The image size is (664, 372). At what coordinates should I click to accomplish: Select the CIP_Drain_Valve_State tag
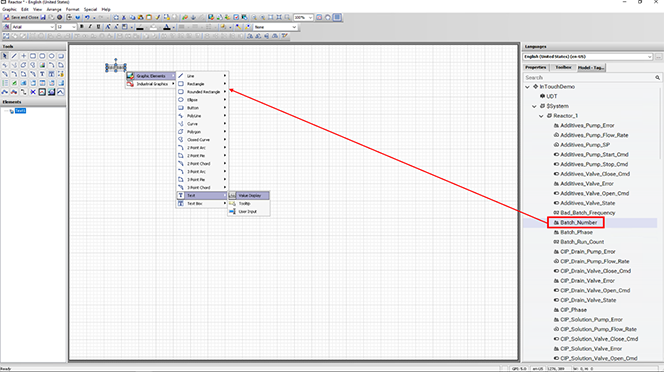tap(588, 300)
